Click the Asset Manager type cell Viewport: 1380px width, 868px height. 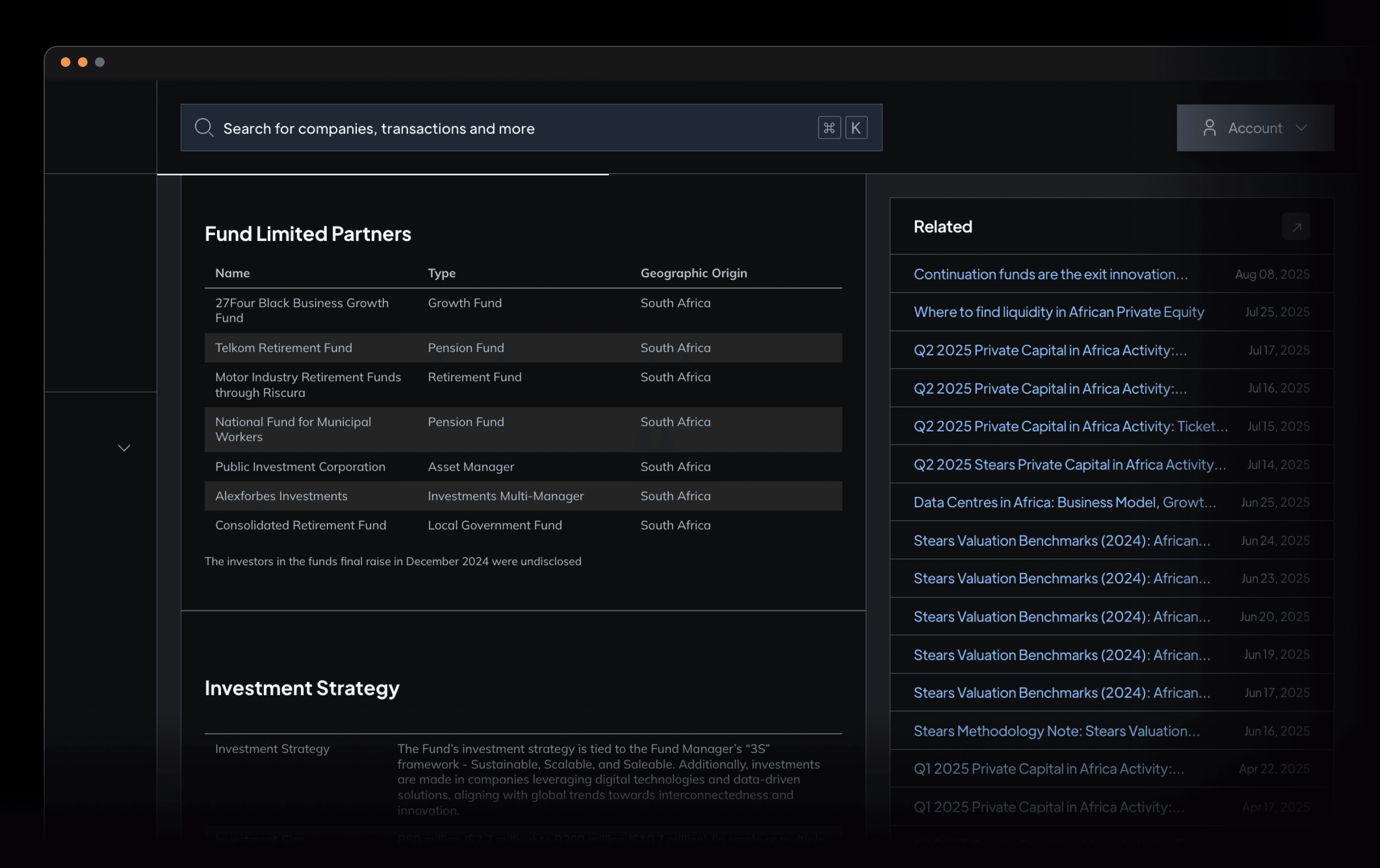471,467
